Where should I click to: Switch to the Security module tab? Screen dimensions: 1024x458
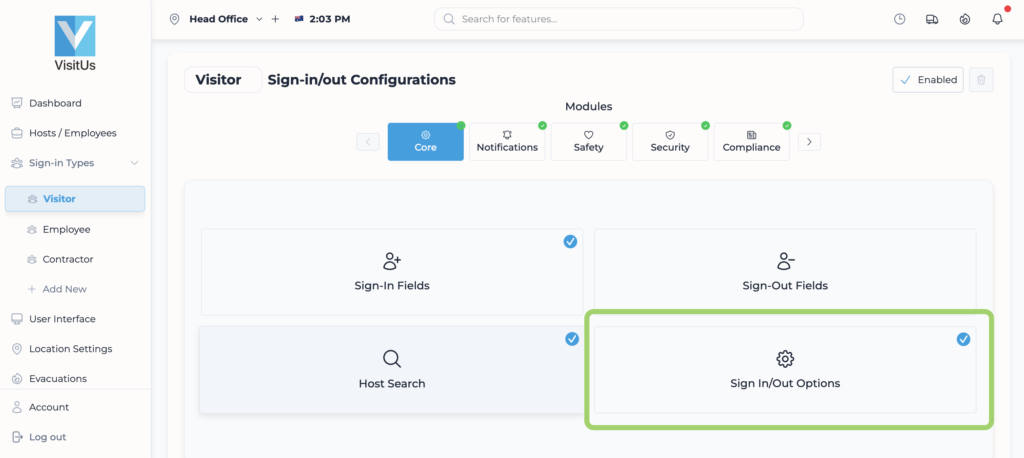coord(670,142)
